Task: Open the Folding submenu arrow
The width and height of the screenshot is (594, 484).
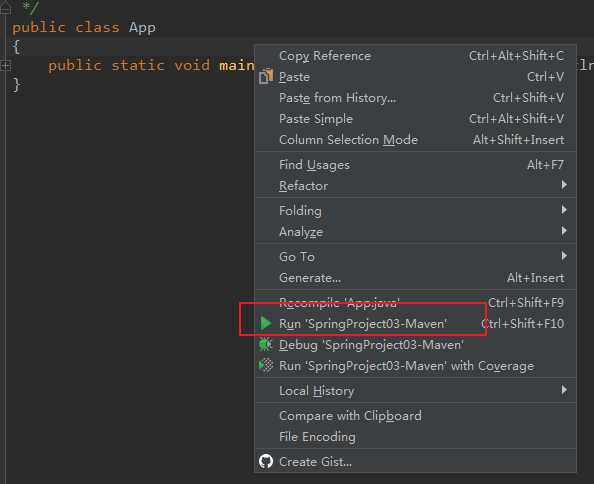Action: point(564,210)
